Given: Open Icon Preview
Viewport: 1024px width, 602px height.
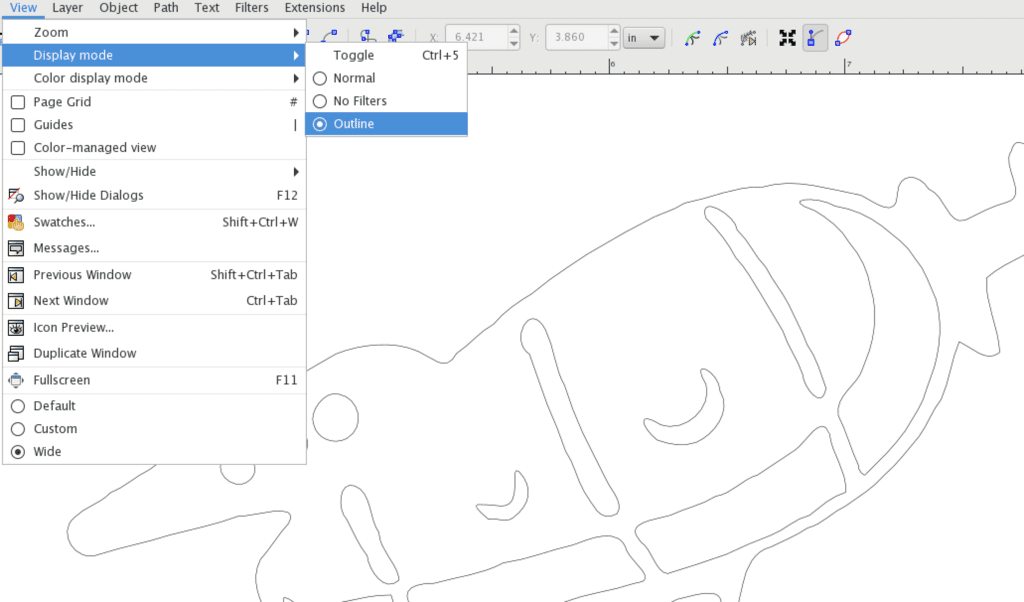Looking at the screenshot, I should [x=73, y=328].
